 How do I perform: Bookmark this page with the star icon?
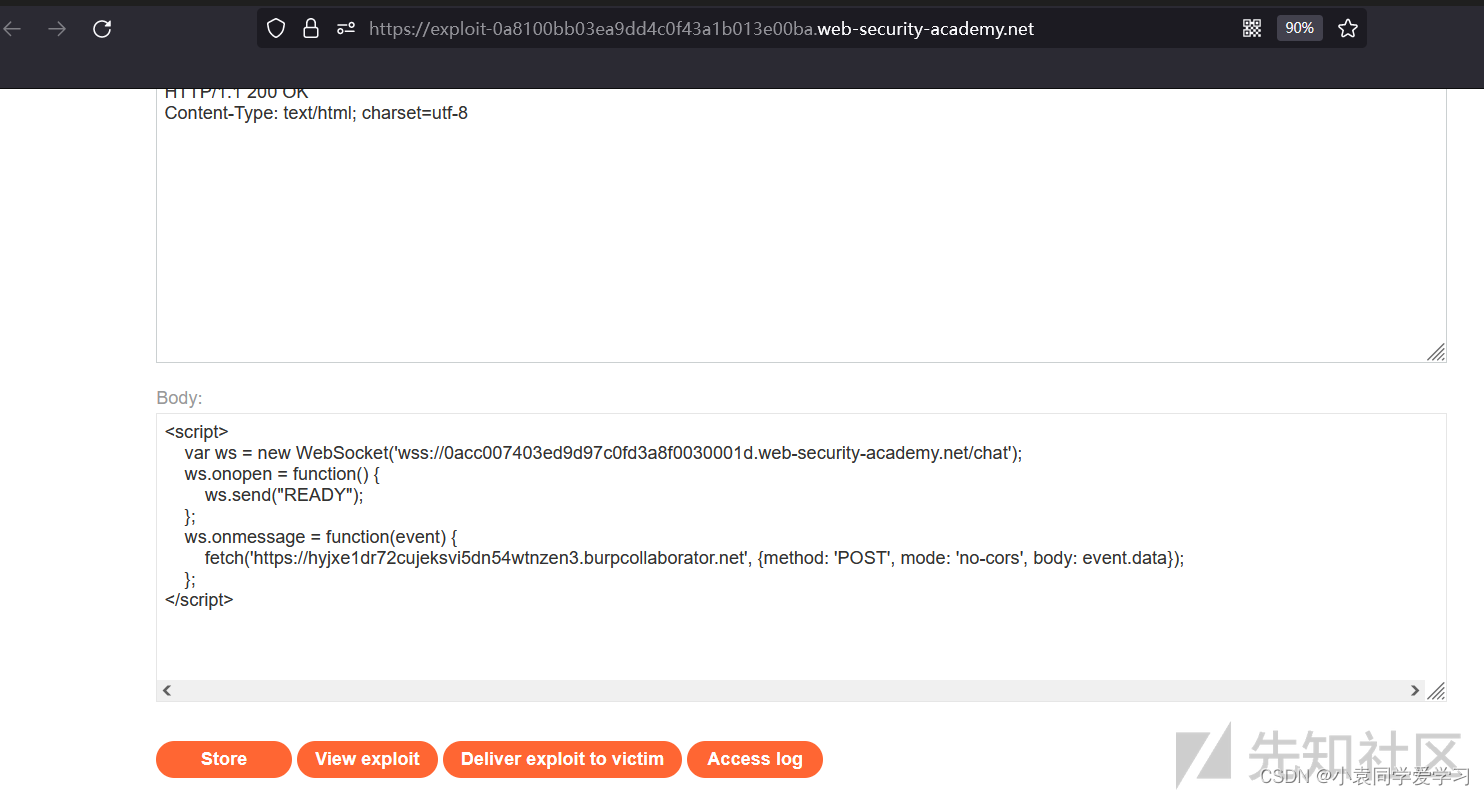click(x=1348, y=28)
